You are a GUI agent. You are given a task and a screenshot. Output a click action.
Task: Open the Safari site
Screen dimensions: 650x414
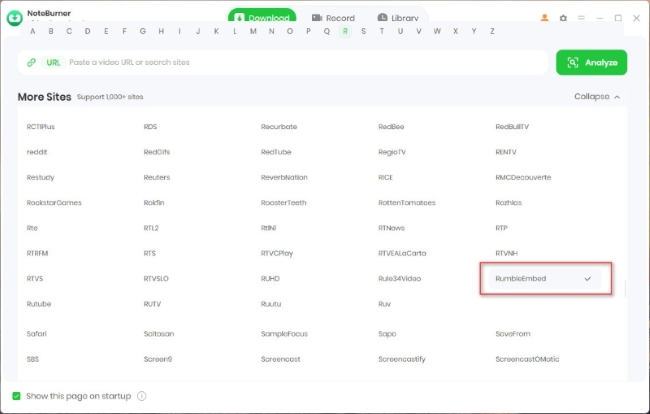(36, 334)
